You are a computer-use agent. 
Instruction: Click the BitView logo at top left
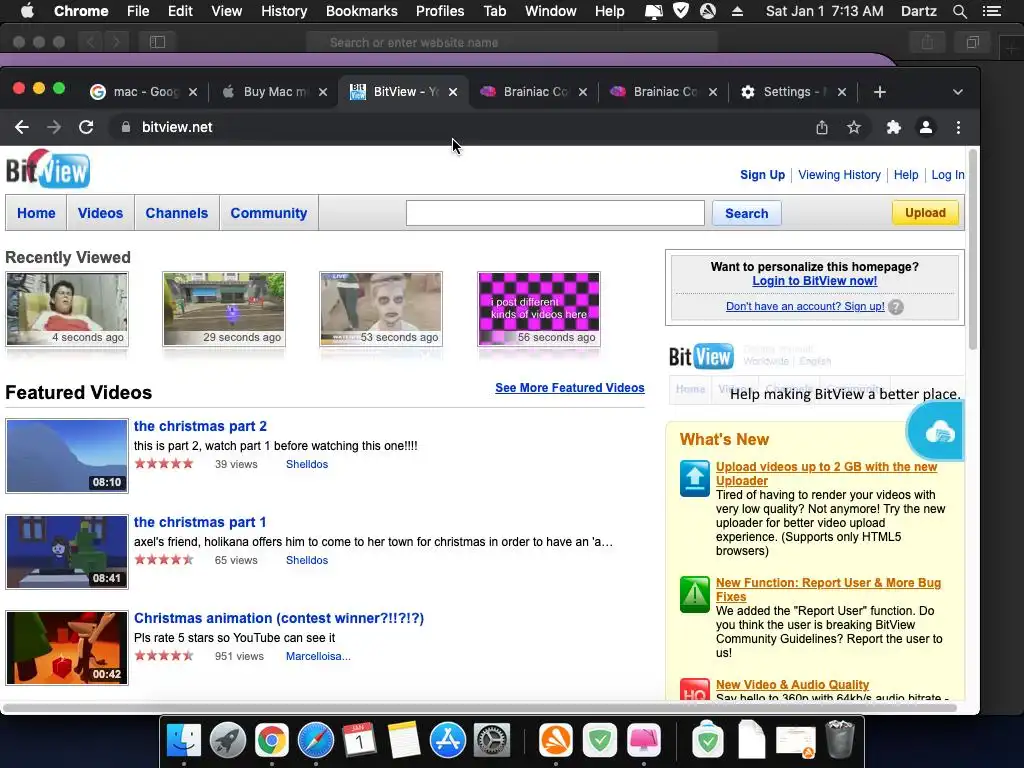point(48,169)
